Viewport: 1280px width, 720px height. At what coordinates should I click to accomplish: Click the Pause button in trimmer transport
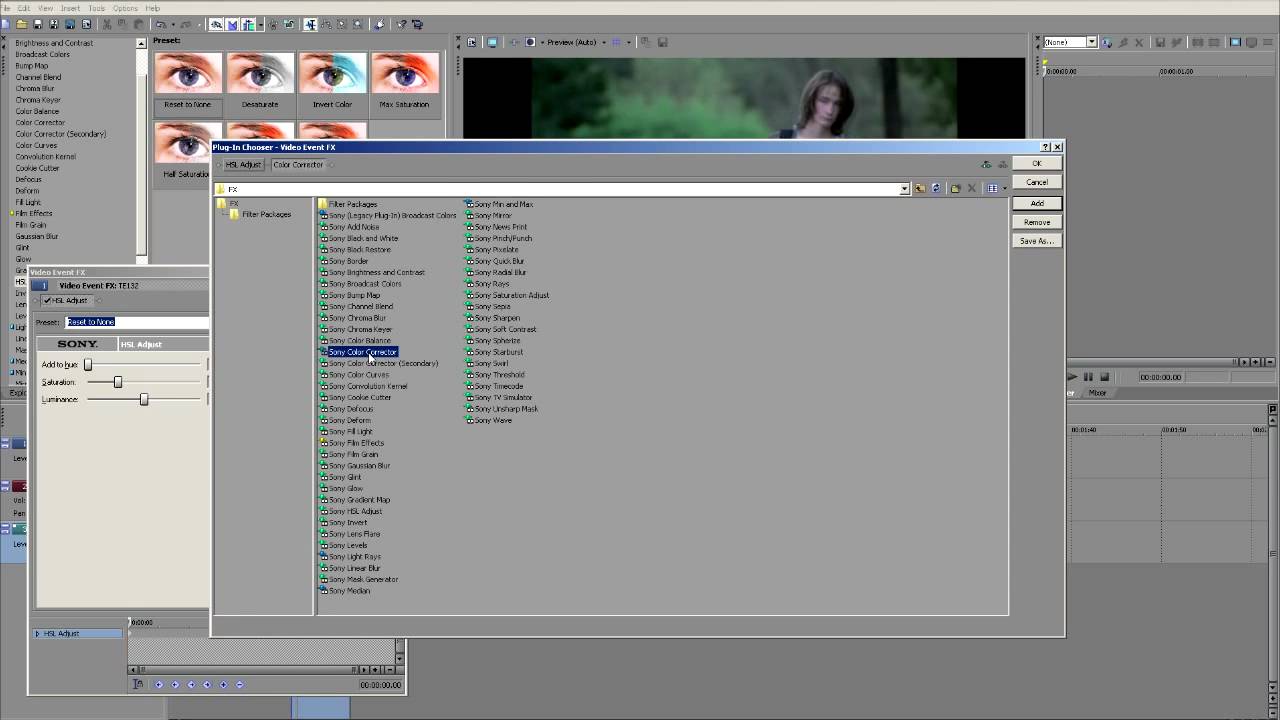click(1088, 377)
